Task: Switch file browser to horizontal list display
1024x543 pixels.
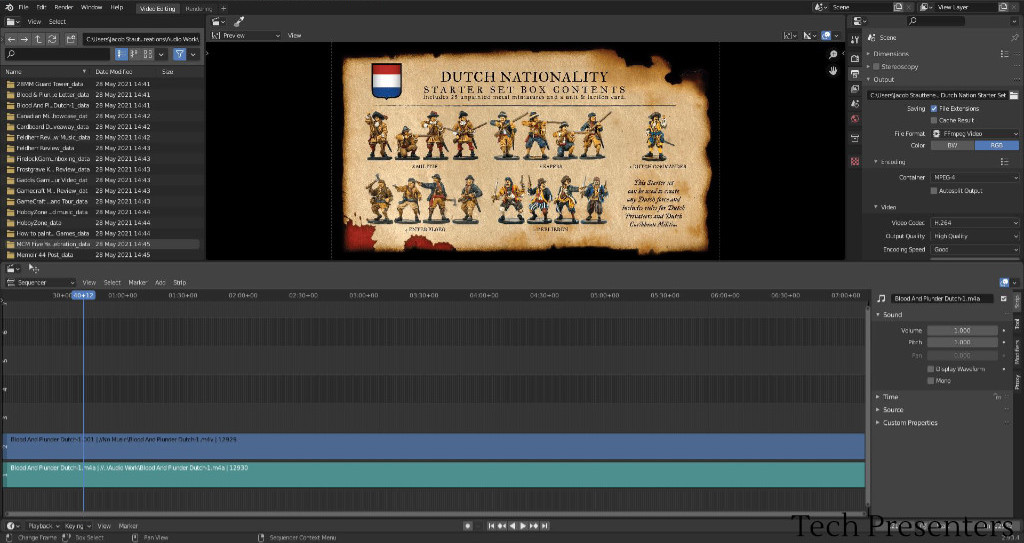Action: tap(135, 54)
